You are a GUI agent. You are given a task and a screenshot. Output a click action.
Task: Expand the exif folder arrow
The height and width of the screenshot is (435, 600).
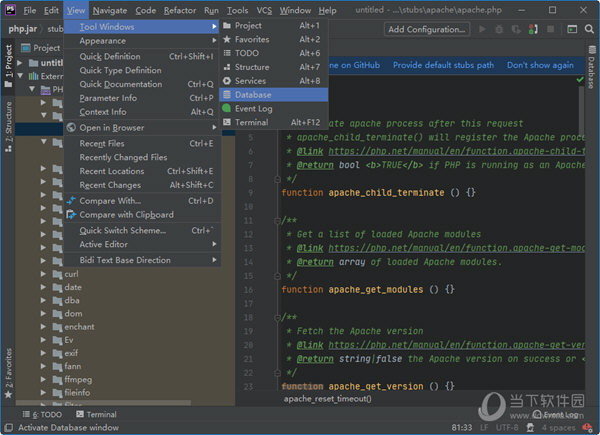[x=43, y=353]
